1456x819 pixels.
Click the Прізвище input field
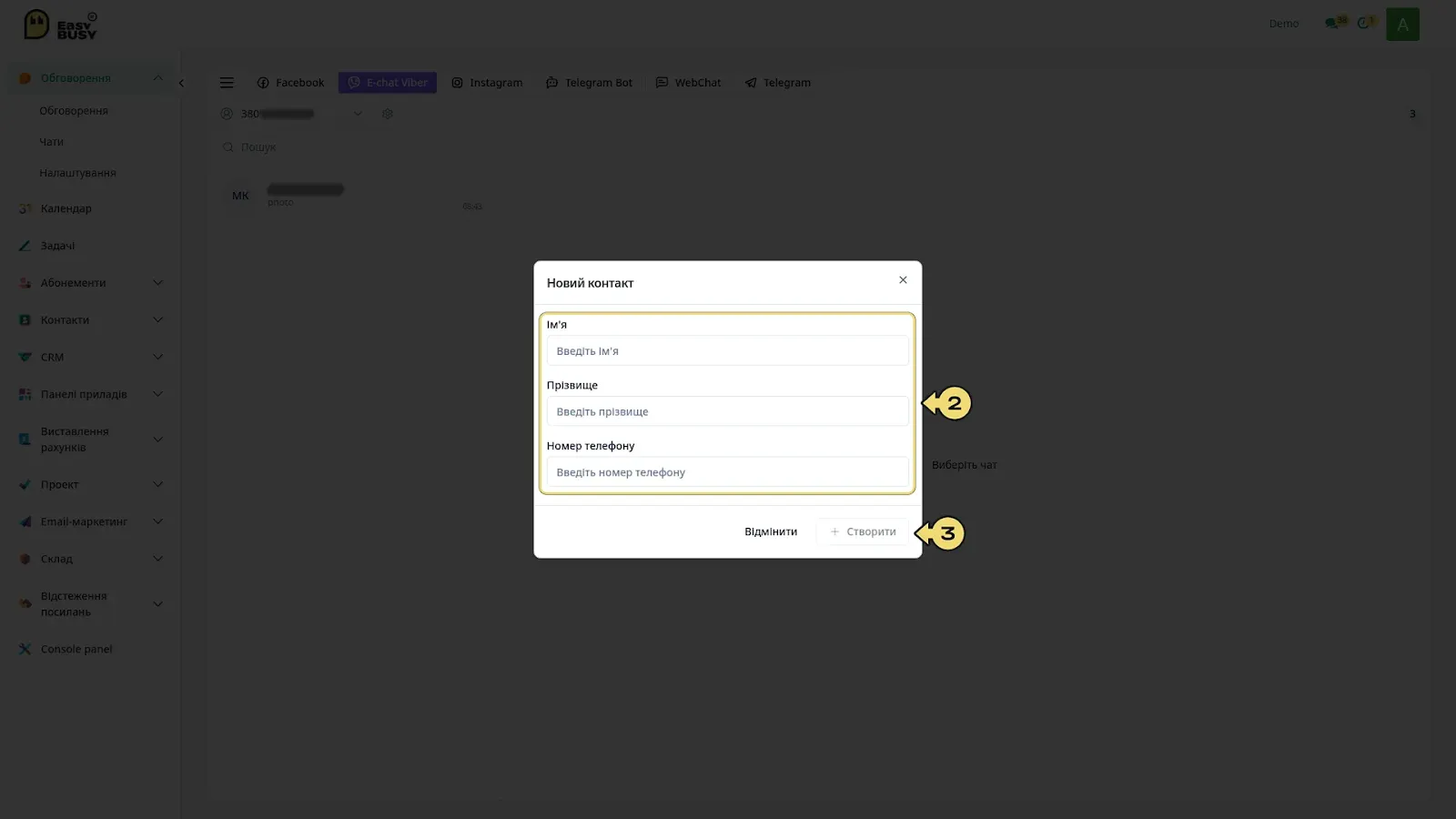pyautogui.click(x=727, y=411)
